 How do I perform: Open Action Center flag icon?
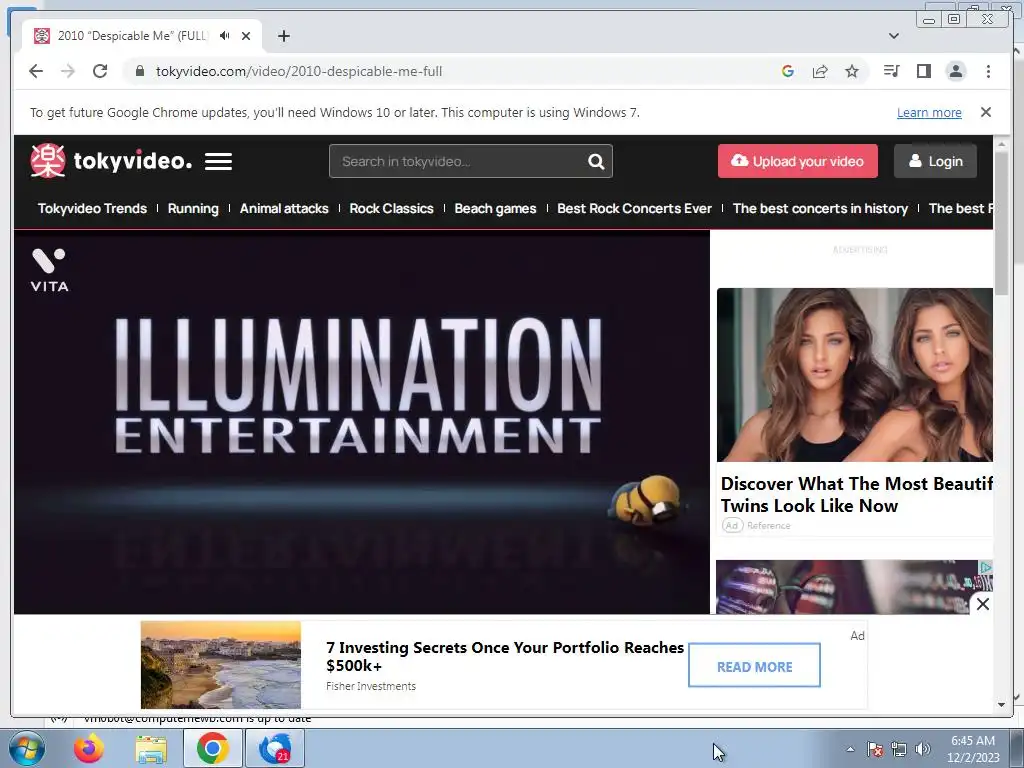(875, 749)
